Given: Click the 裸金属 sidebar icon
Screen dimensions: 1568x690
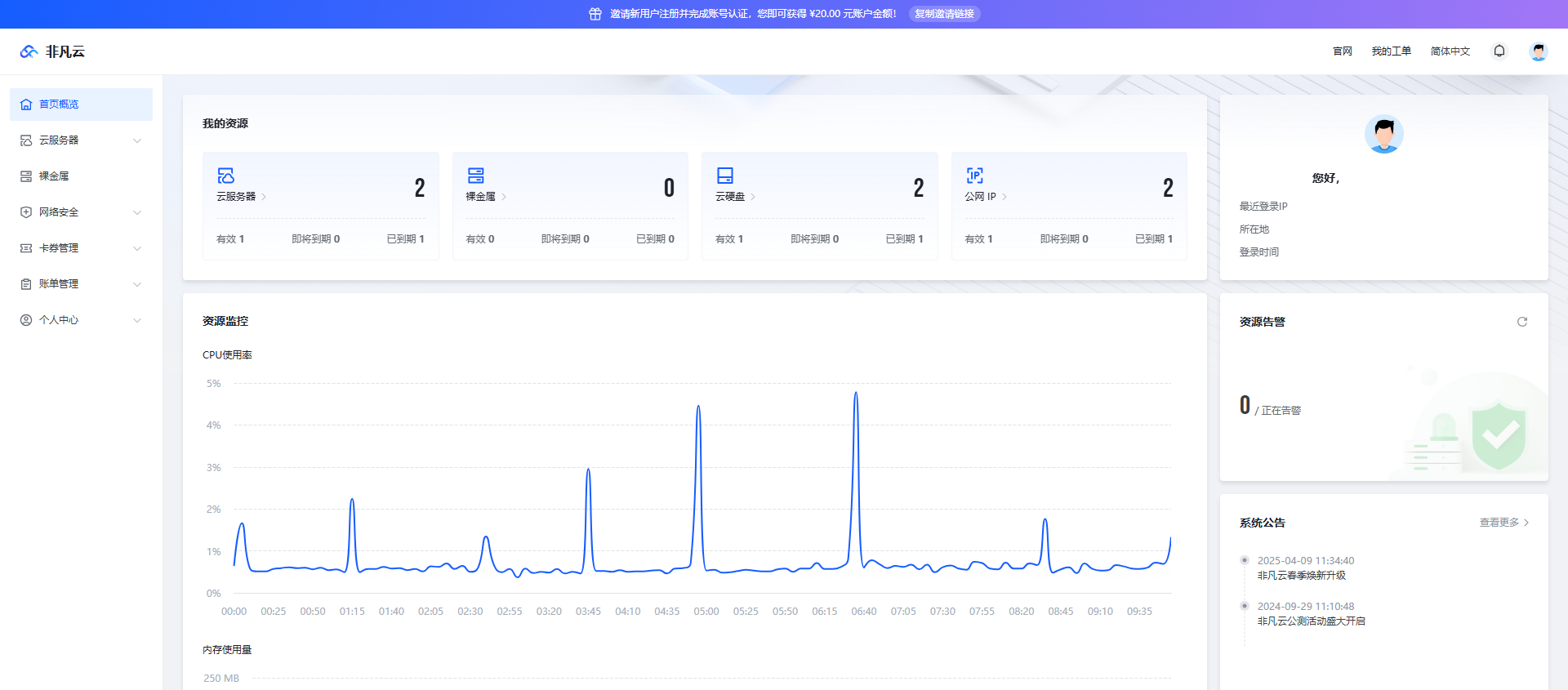Looking at the screenshot, I should click(26, 176).
